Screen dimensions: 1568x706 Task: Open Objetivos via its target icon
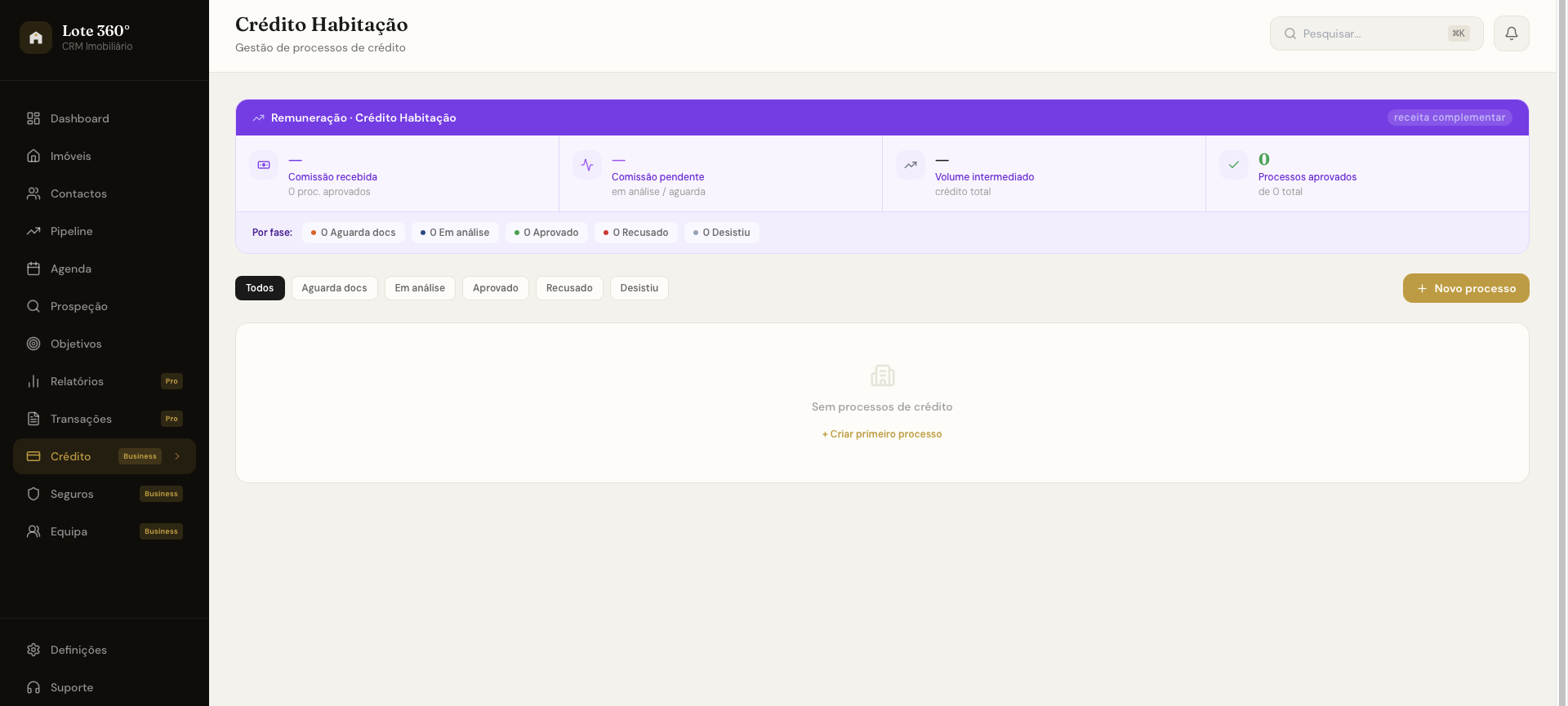pyautogui.click(x=33, y=344)
